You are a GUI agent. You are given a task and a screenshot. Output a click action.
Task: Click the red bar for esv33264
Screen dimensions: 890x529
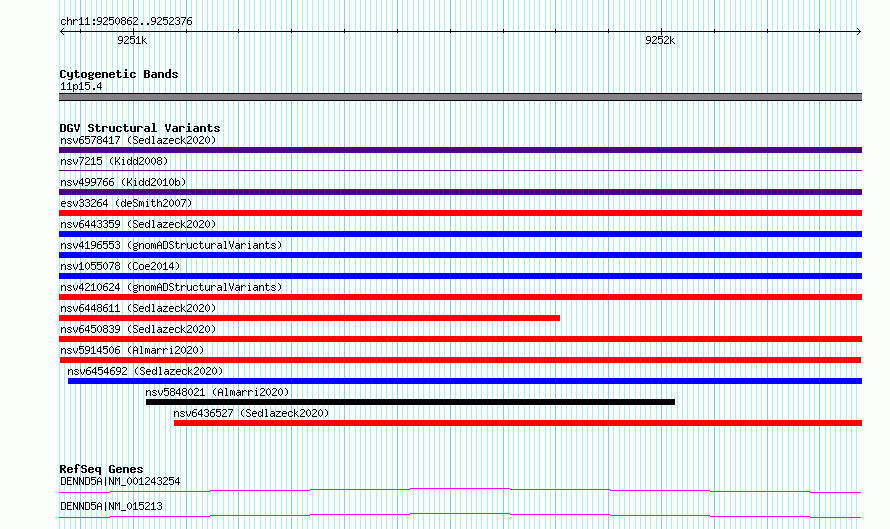pyautogui.click(x=460, y=213)
